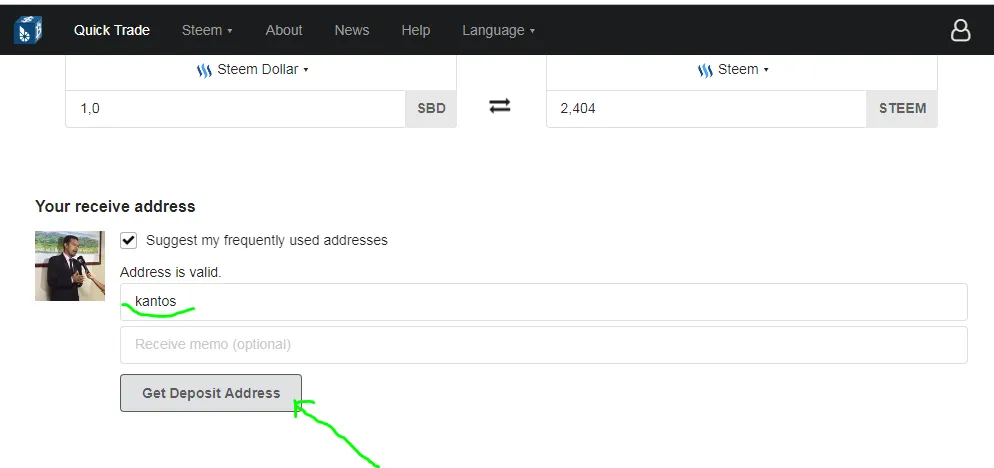Viewport: 994px width, 468px height.
Task: Open the About page
Action: (284, 30)
